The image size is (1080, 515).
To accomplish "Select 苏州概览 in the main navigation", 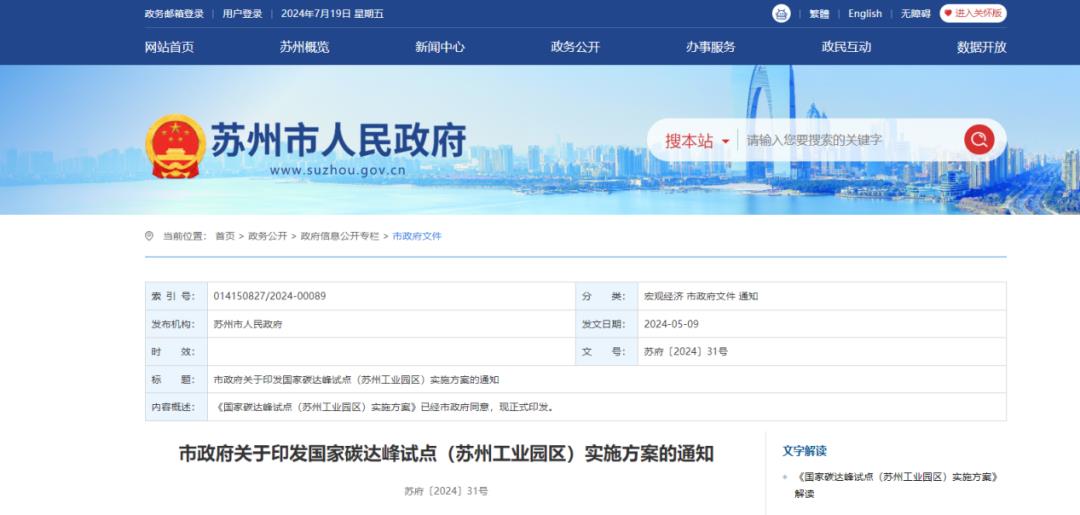I will [x=304, y=47].
